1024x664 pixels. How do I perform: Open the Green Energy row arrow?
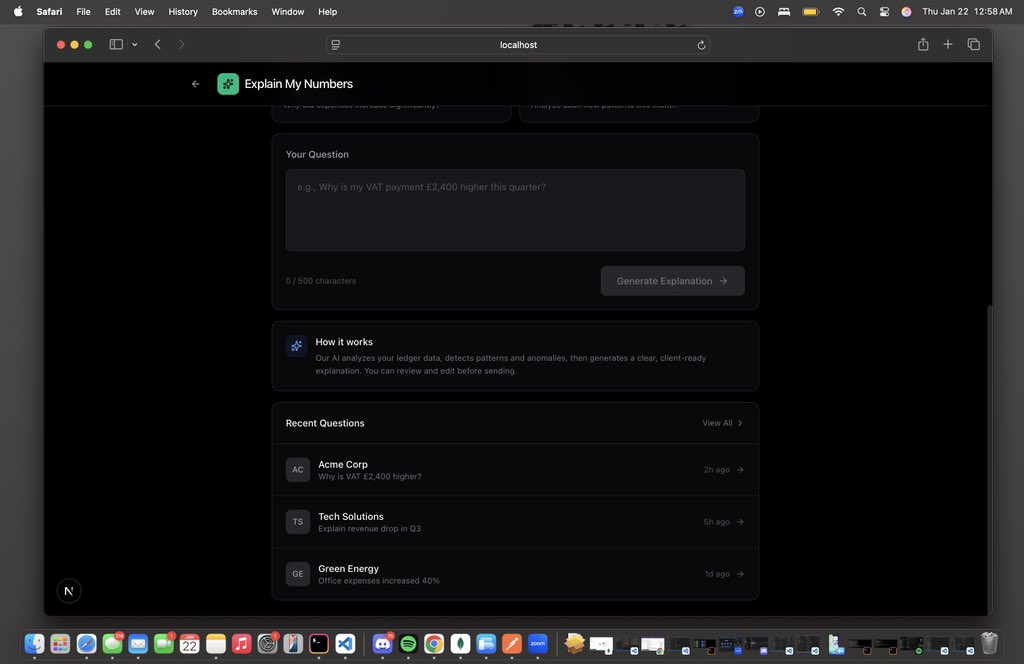pyautogui.click(x=740, y=574)
